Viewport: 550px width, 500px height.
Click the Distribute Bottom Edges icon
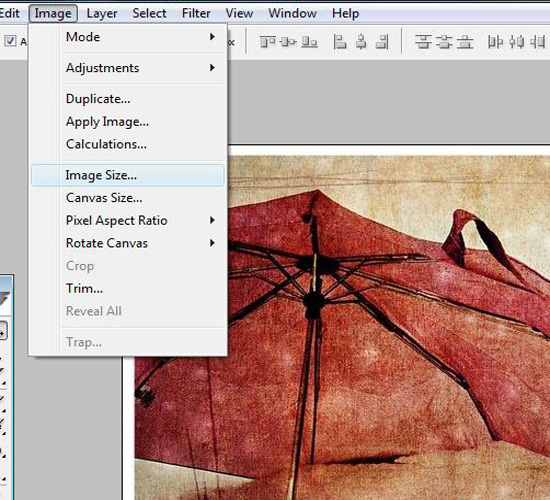point(465,42)
